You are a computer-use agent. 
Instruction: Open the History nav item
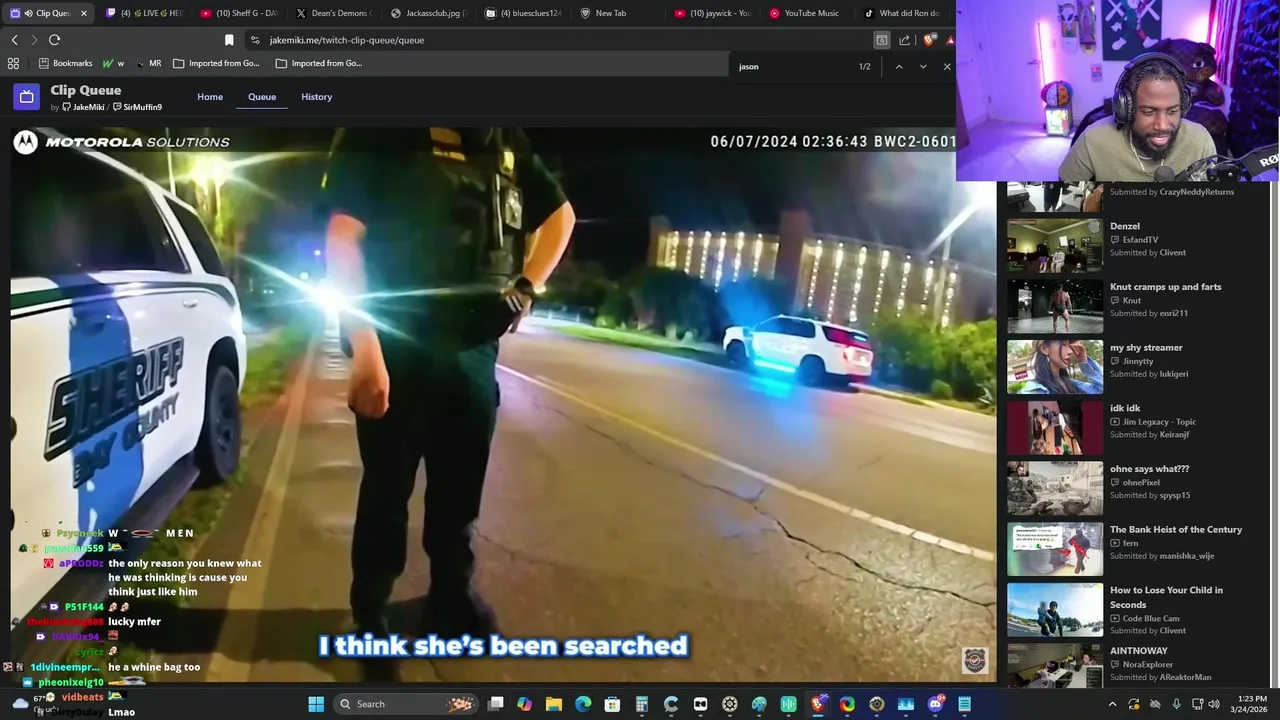(316, 97)
